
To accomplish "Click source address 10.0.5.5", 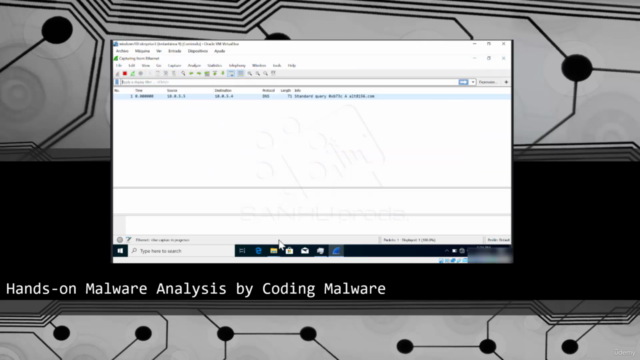I will click(176, 96).
